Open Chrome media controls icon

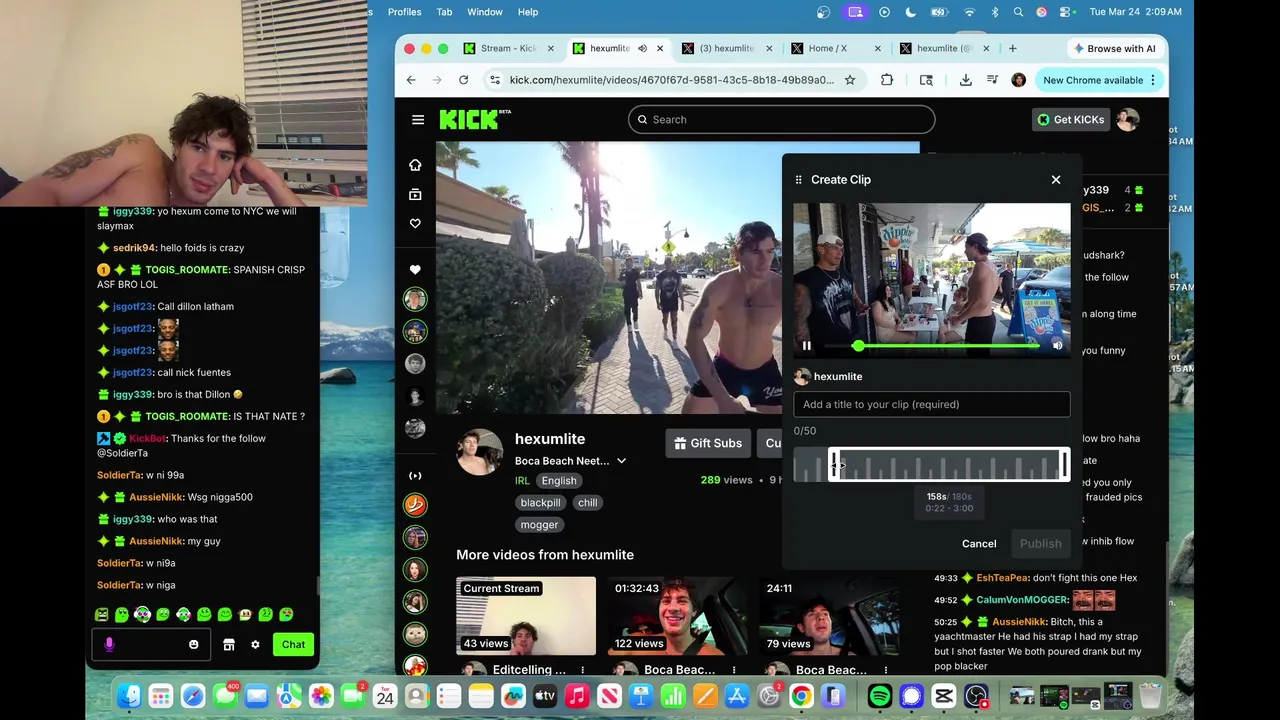click(x=992, y=80)
